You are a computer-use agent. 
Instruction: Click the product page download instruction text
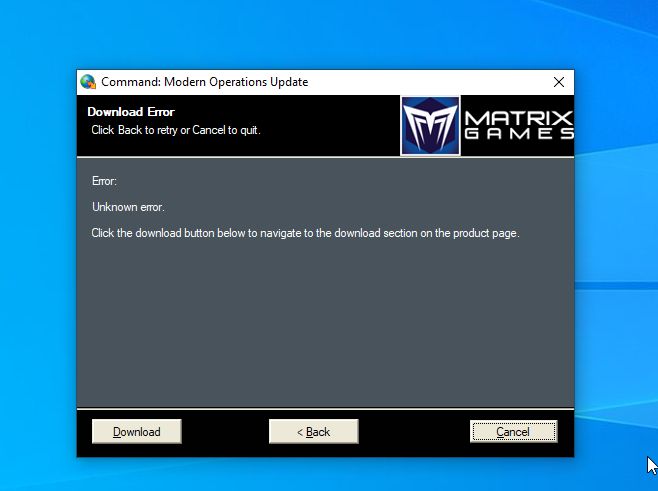click(305, 233)
